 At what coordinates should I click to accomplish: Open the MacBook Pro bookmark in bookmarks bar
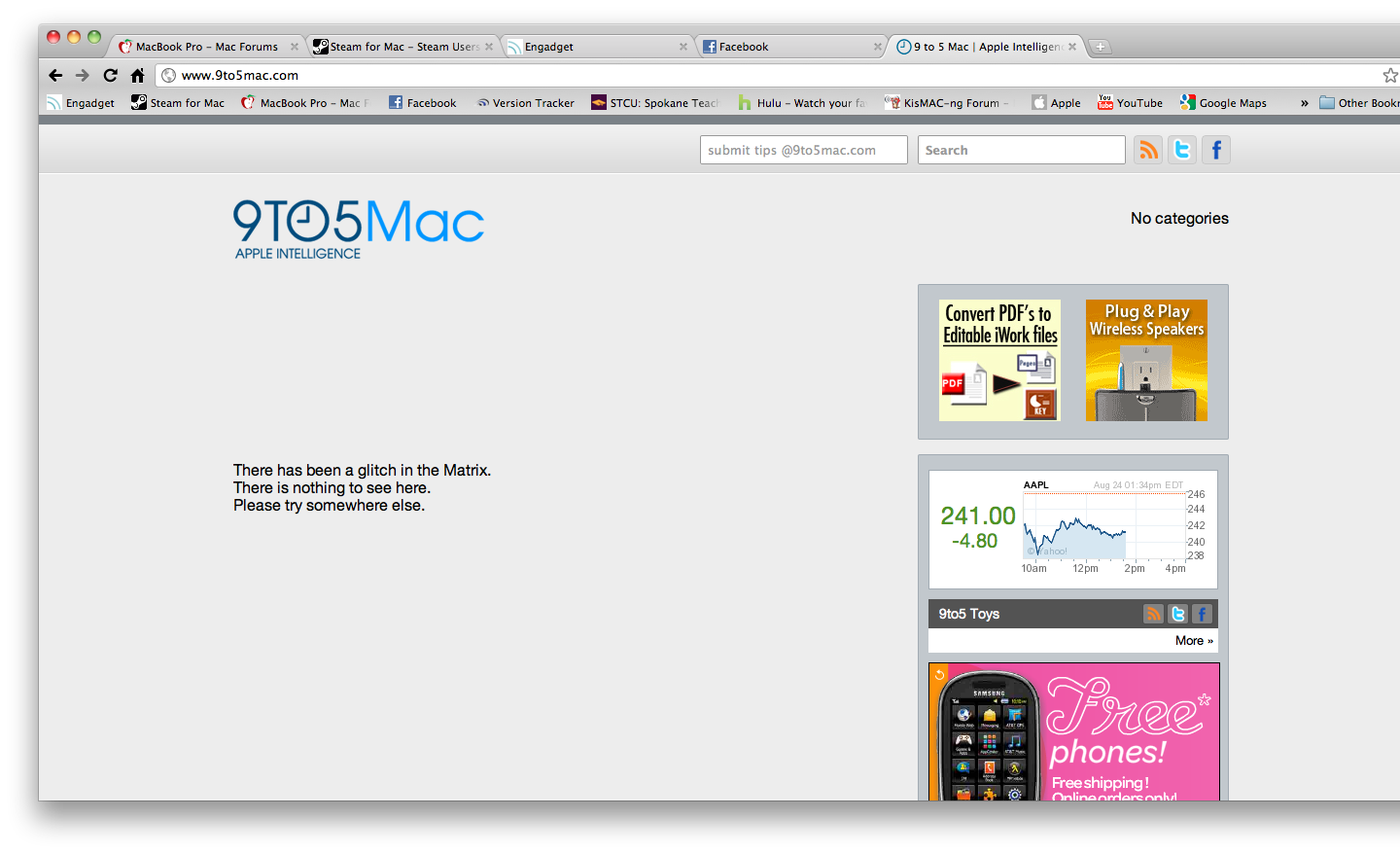305,103
